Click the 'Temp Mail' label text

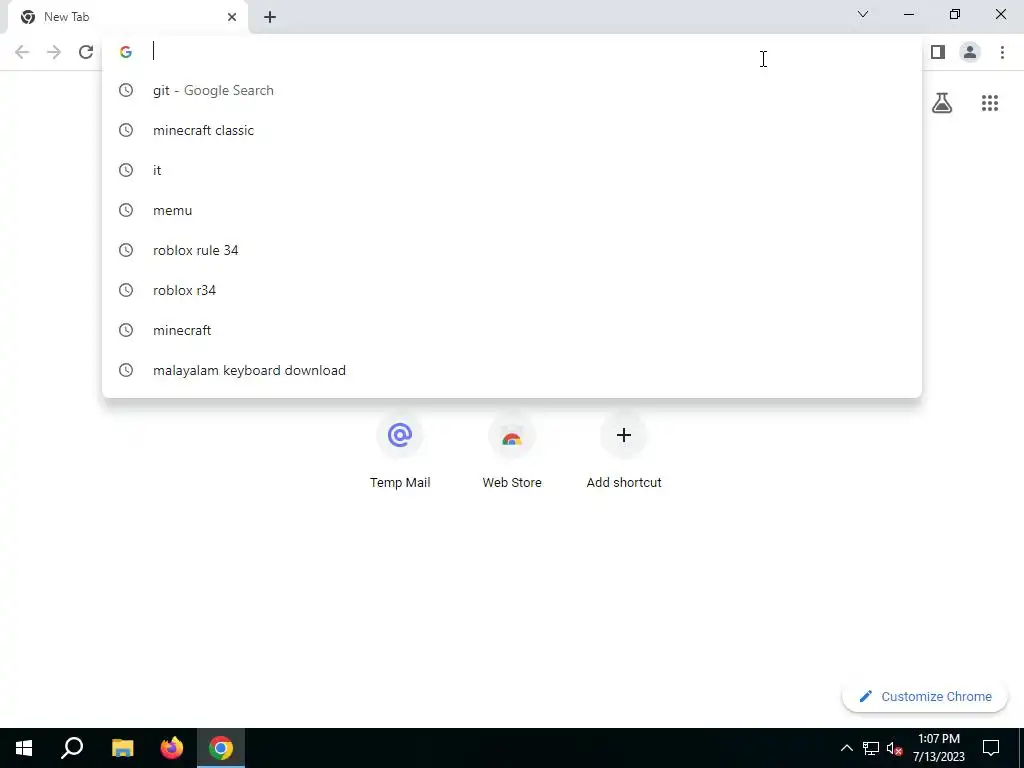[x=400, y=483]
